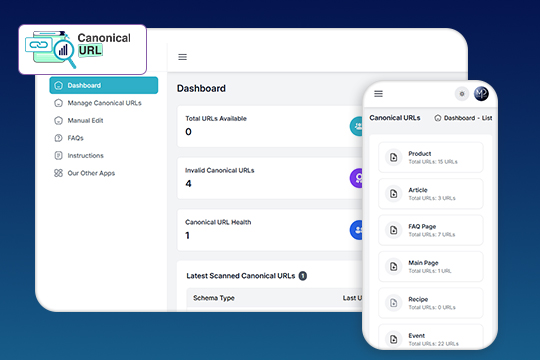The width and height of the screenshot is (540, 360).
Task: Click the Total URLs: 15 URLs text
Action: pos(433,162)
